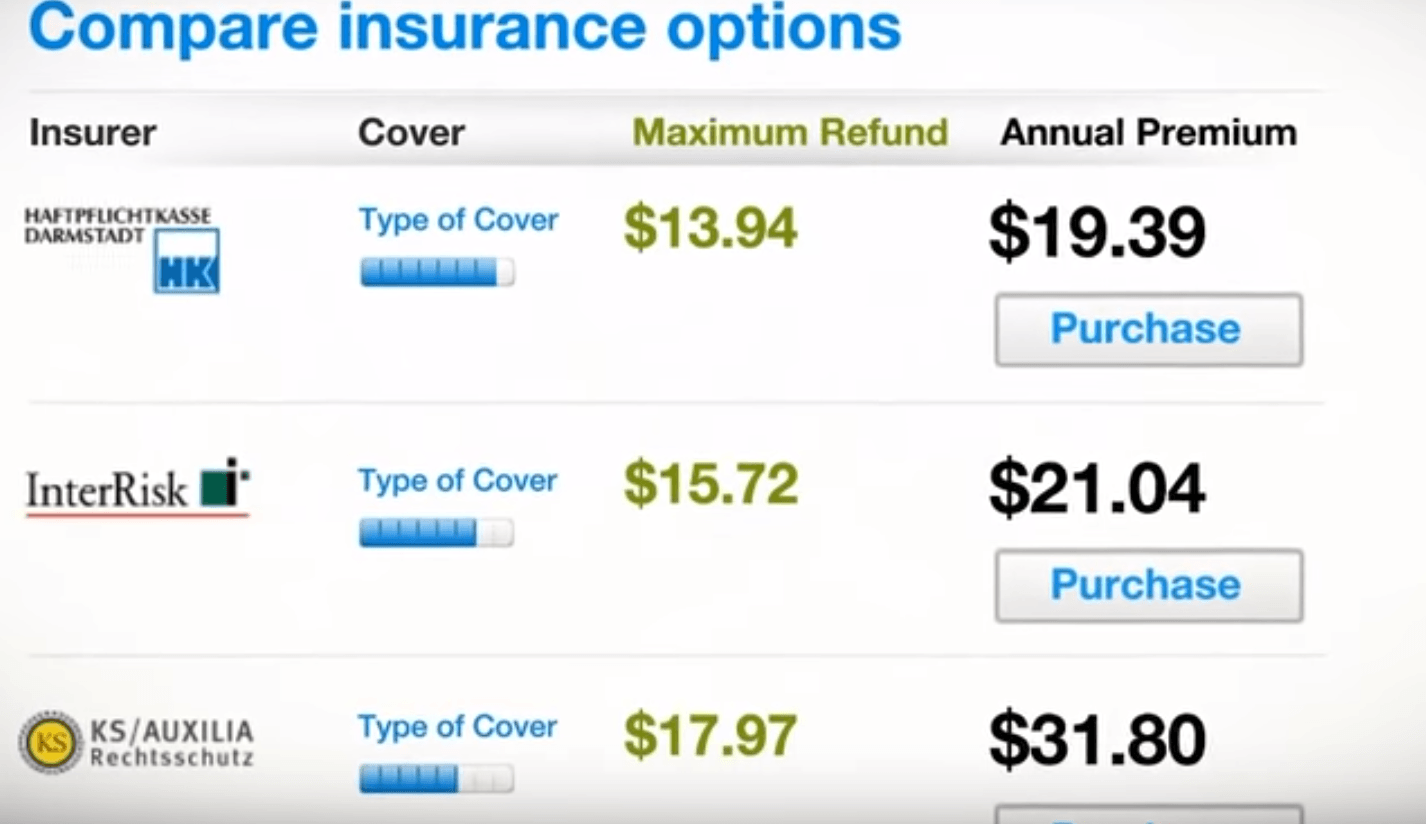Select the $15.72 maximum refund amount
This screenshot has width=1426, height=824.
coord(710,485)
